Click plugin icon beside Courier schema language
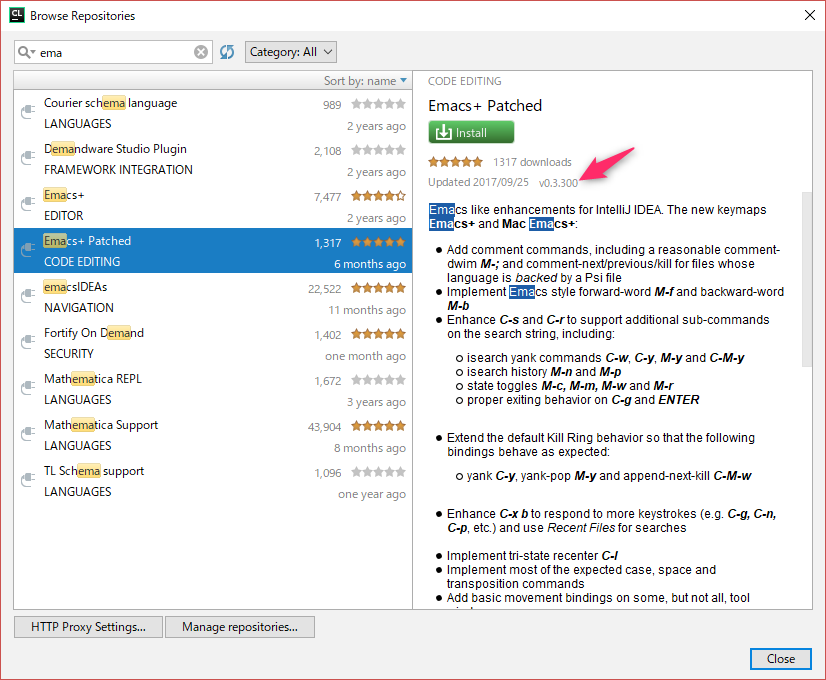Screen dimensions: 826x680 [27, 112]
